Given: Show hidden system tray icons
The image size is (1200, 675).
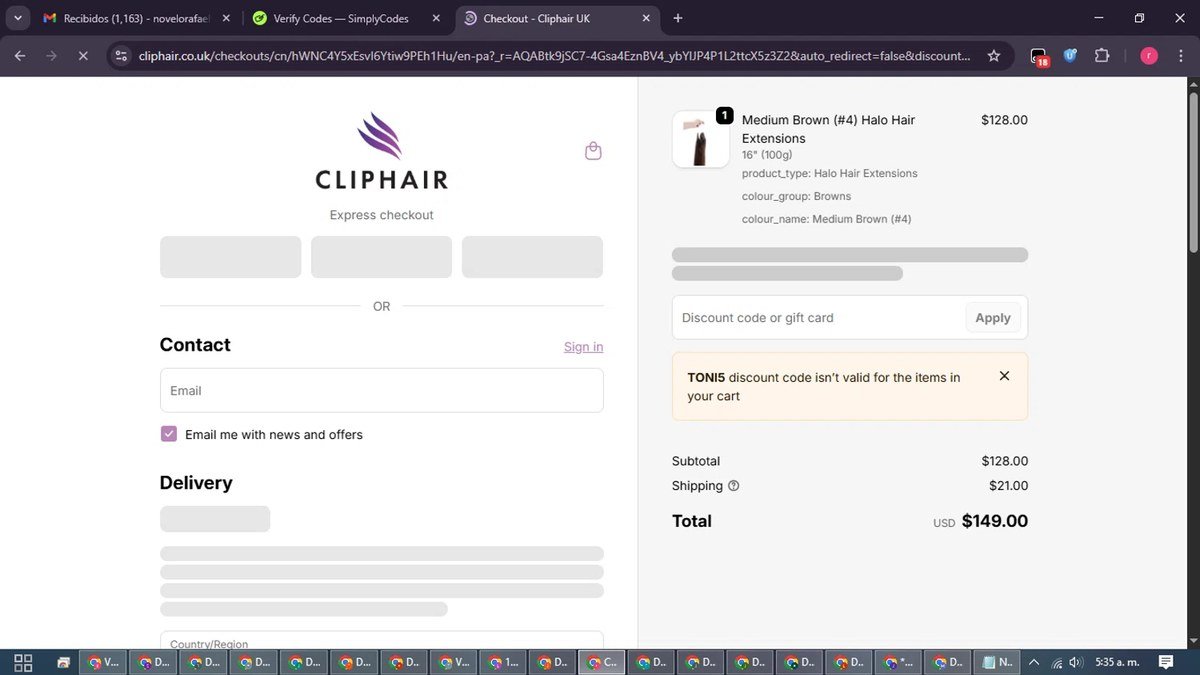Looking at the screenshot, I should point(1034,662).
